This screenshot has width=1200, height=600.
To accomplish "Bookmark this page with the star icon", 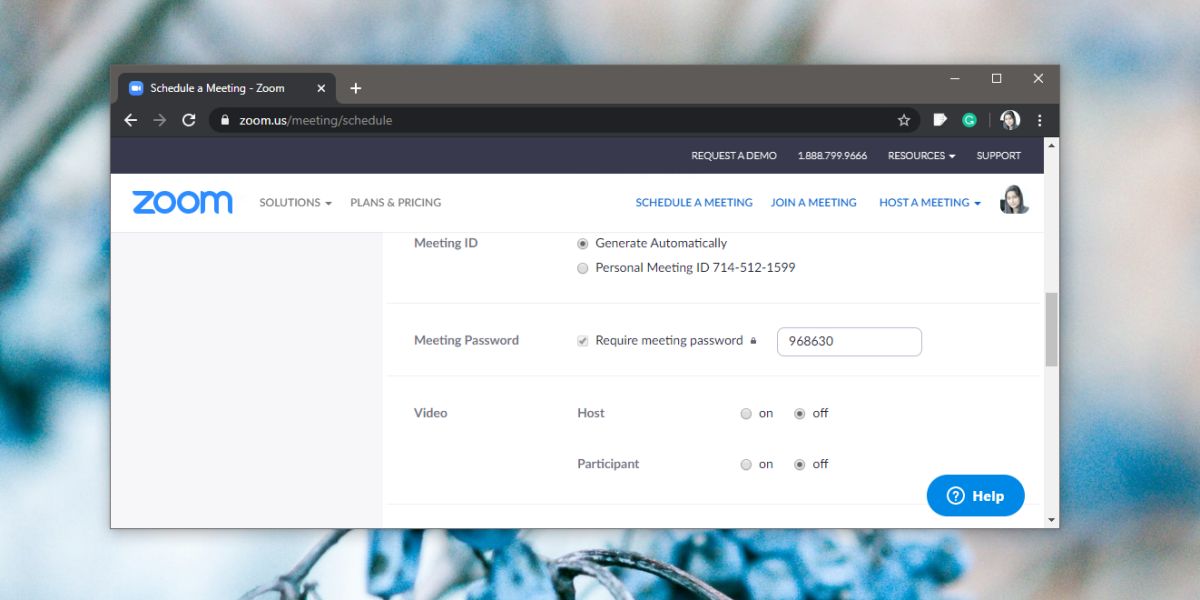I will (x=904, y=120).
